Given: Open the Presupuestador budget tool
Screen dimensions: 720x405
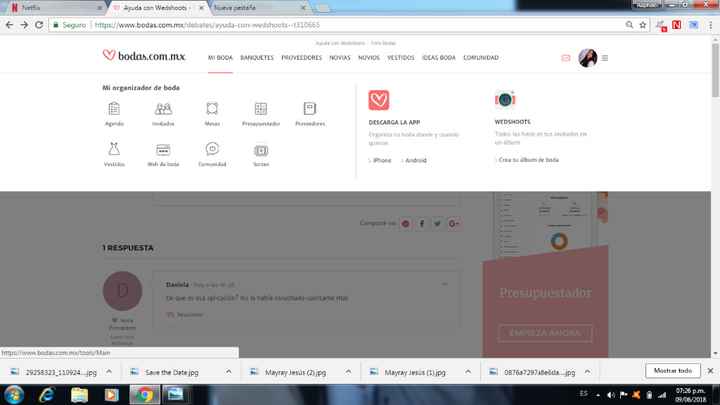Looking at the screenshot, I should [x=261, y=114].
